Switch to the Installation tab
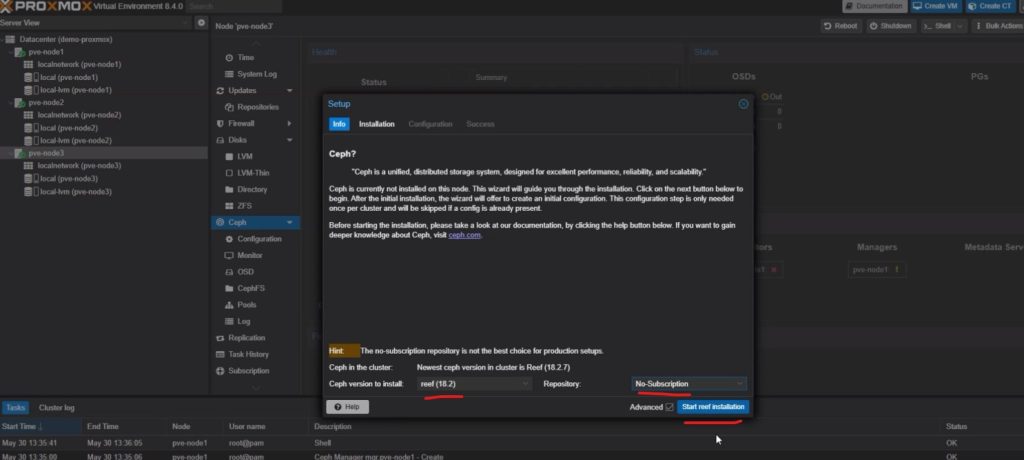Screen dimensions: 1024x460 (x=377, y=124)
